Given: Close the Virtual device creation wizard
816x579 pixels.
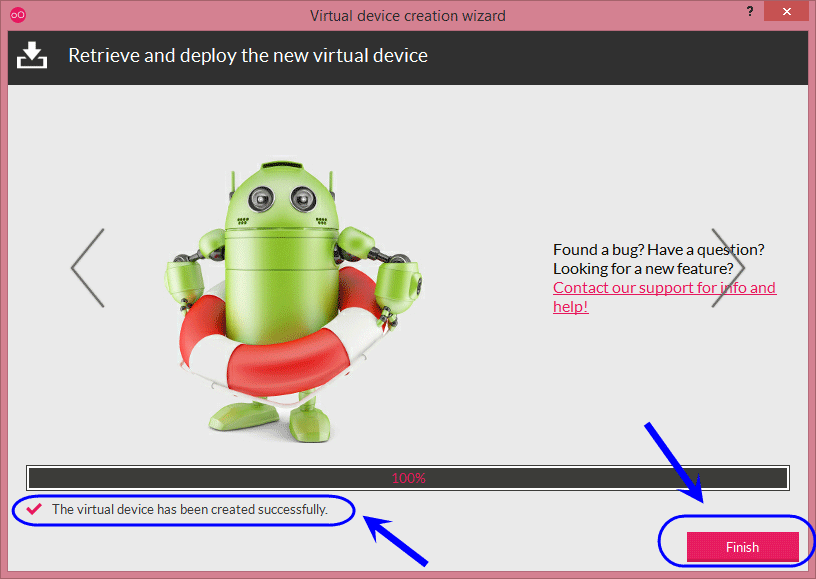Looking at the screenshot, I should click(x=786, y=11).
